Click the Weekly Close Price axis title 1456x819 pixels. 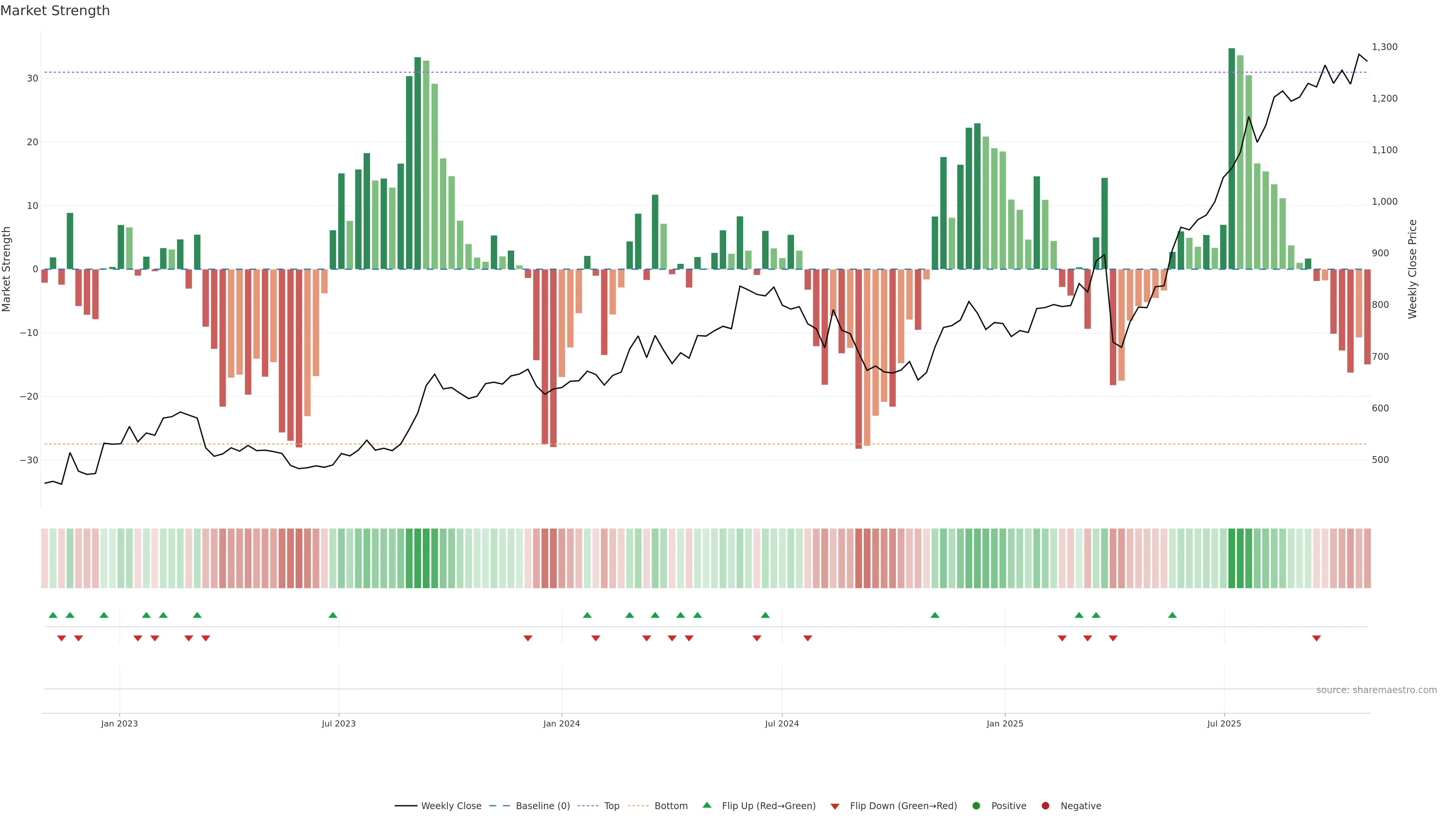[x=1412, y=269]
